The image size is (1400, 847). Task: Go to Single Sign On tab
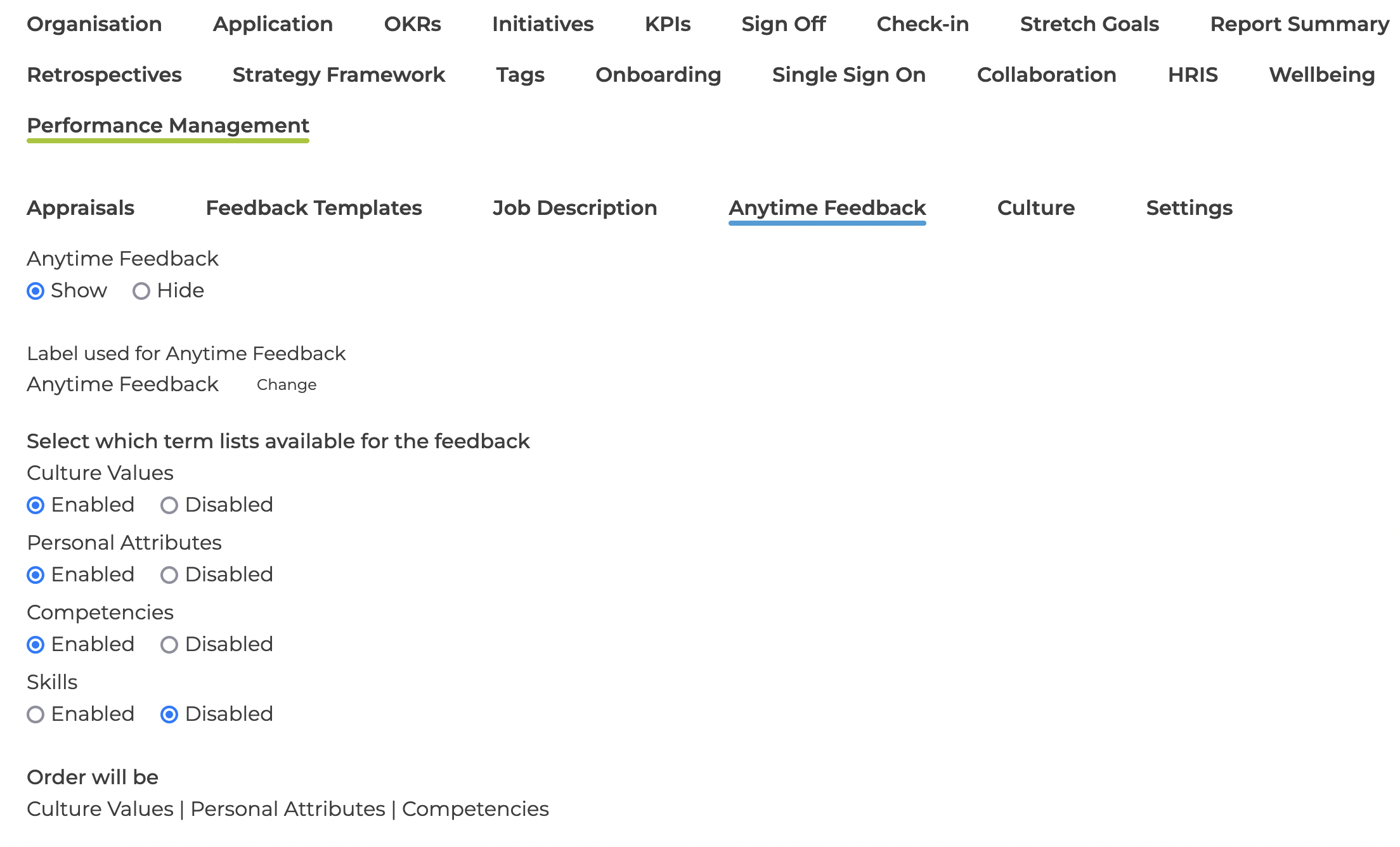coord(849,75)
